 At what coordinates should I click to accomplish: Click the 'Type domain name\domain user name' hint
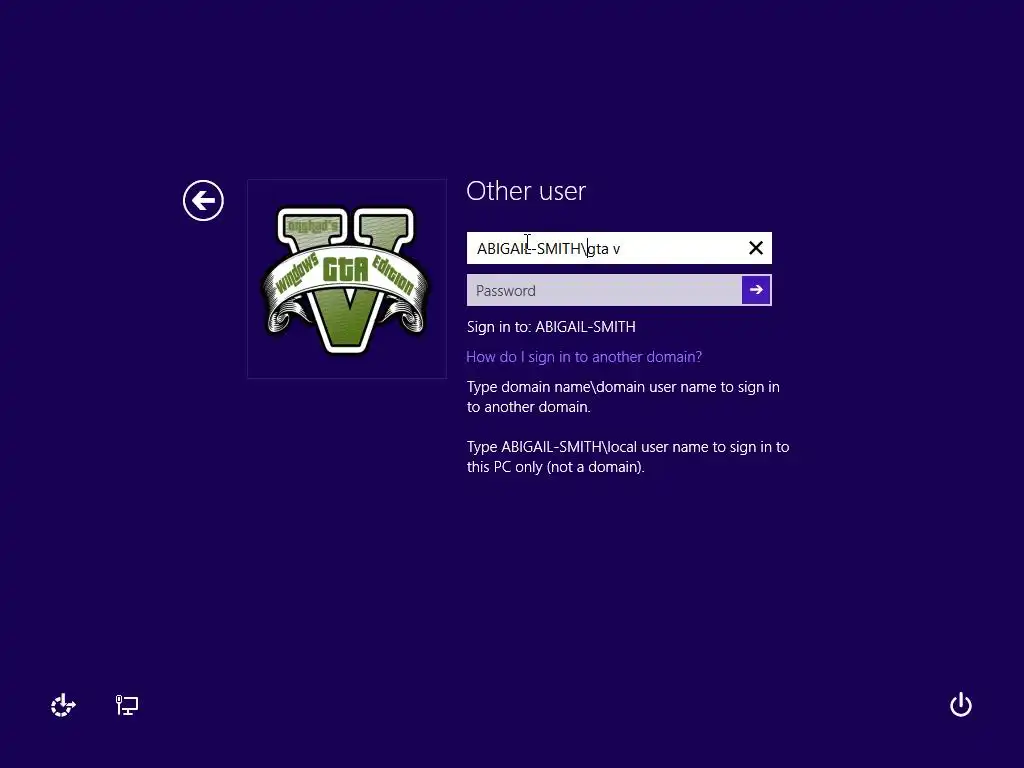[x=623, y=396]
